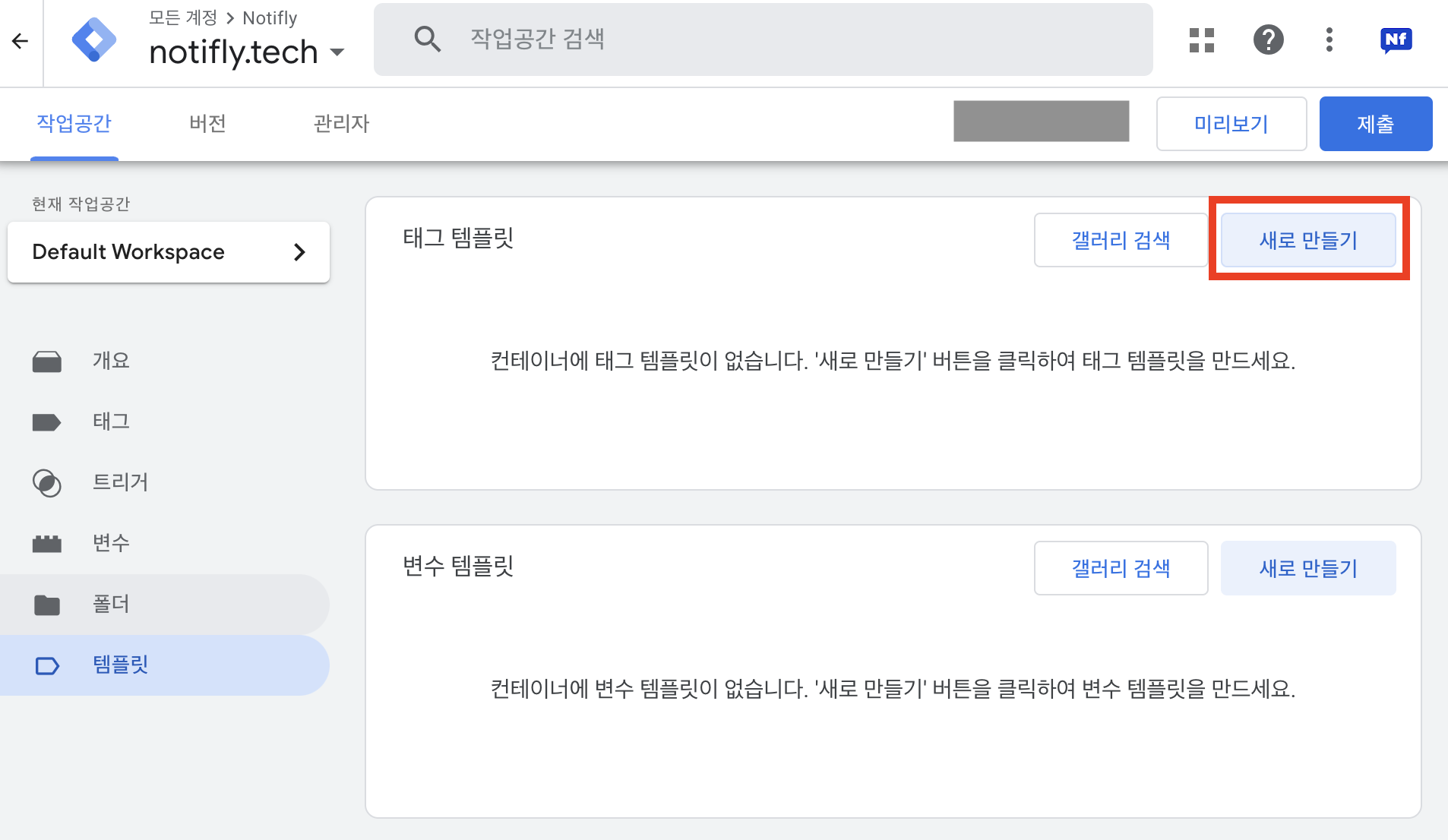The height and width of the screenshot is (840, 1448).
Task: Click the back arrow at top left
Action: [x=20, y=41]
